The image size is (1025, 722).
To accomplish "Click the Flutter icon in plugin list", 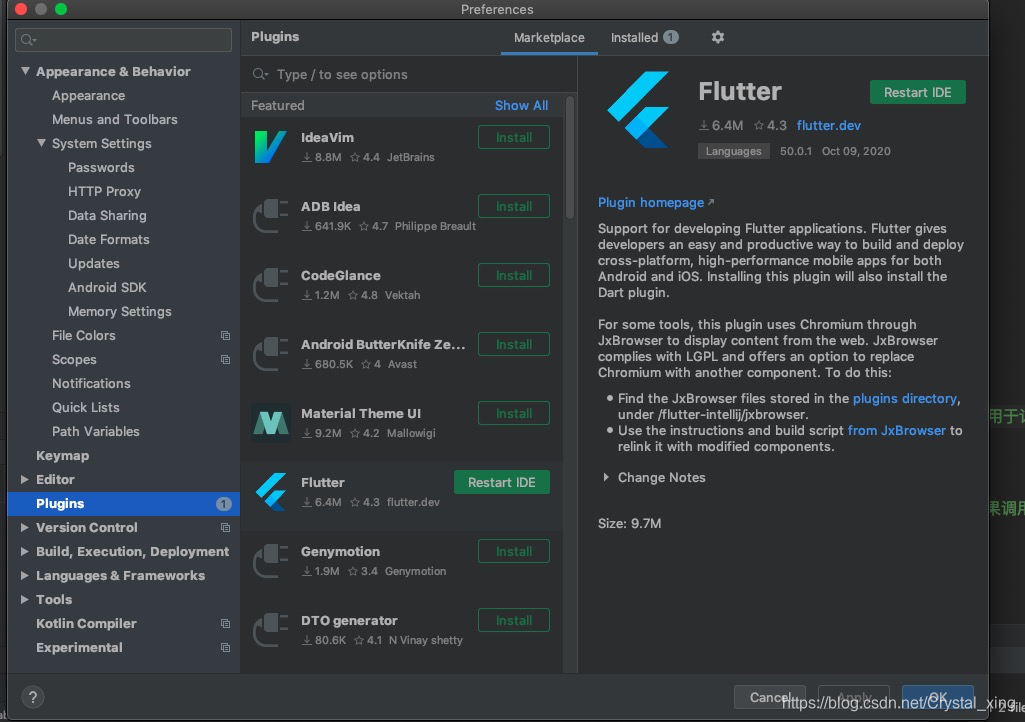I will (x=271, y=492).
